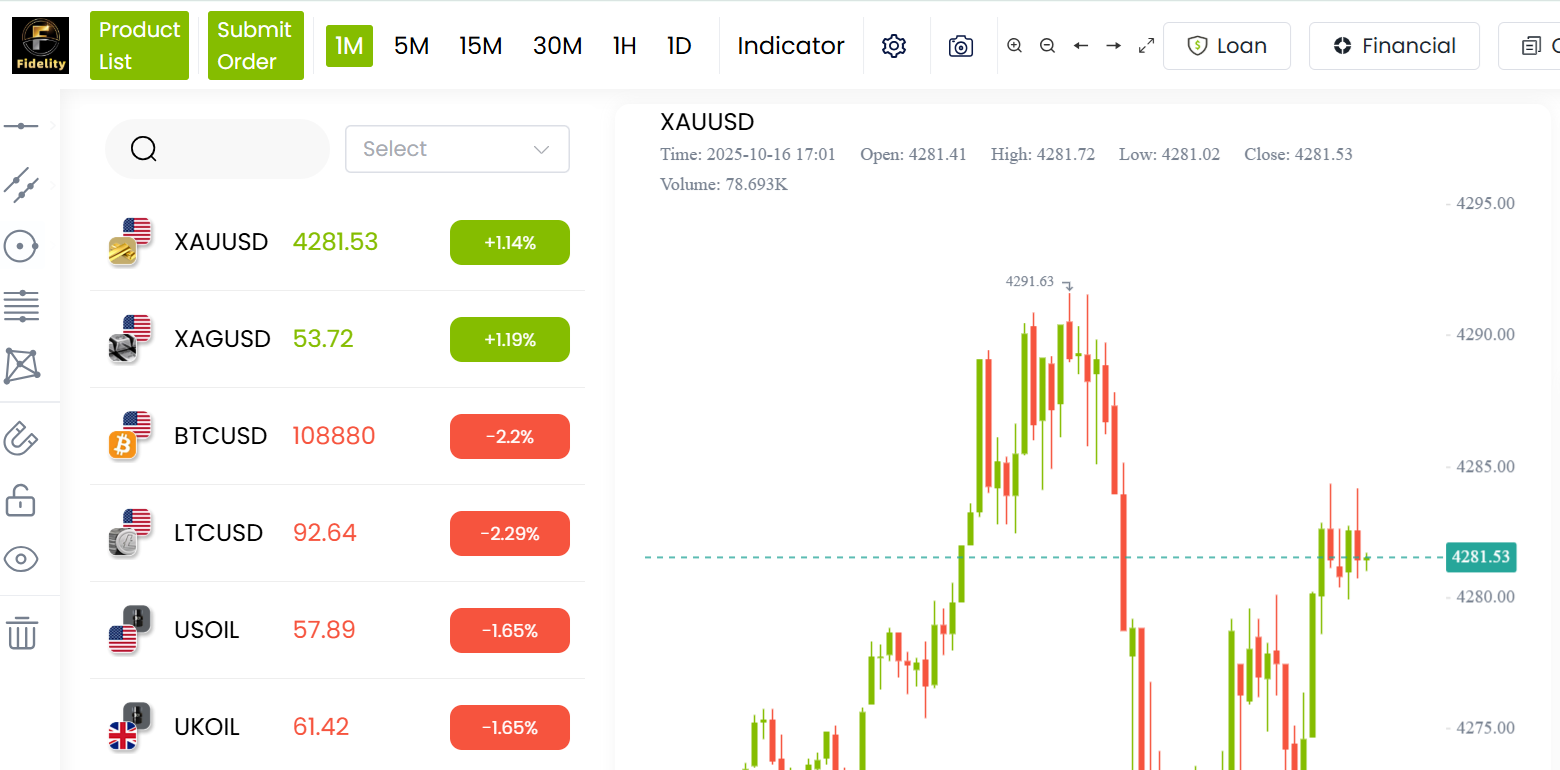1560x770 pixels.
Task: Select the network polygon drawing tool
Action: click(x=21, y=366)
